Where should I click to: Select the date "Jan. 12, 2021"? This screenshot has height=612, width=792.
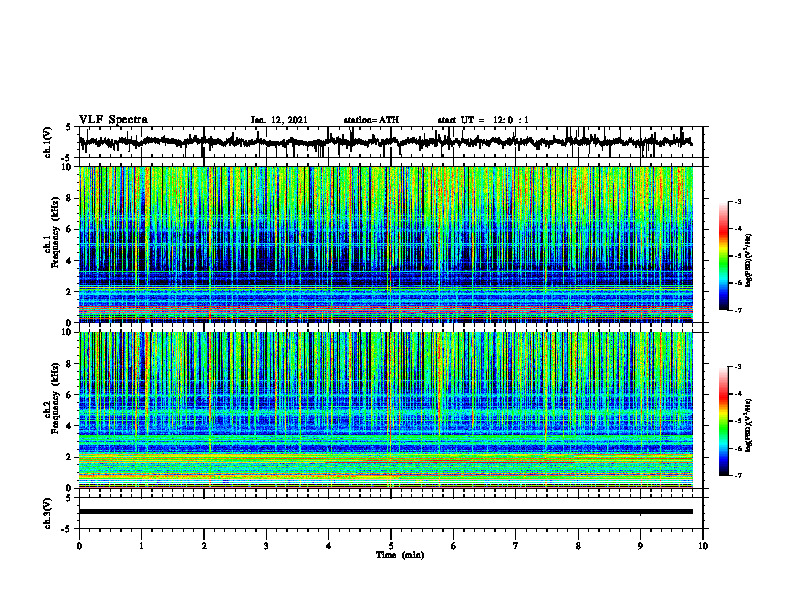[279, 120]
